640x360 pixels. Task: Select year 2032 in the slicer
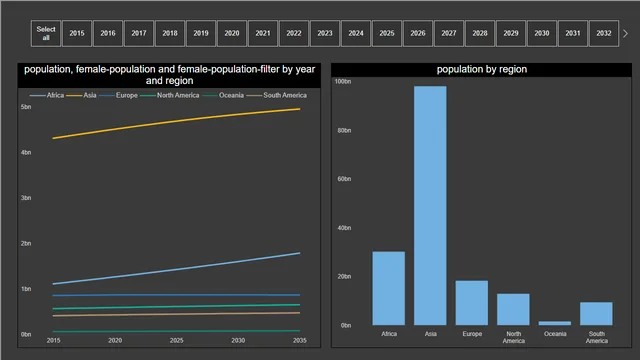tap(604, 33)
